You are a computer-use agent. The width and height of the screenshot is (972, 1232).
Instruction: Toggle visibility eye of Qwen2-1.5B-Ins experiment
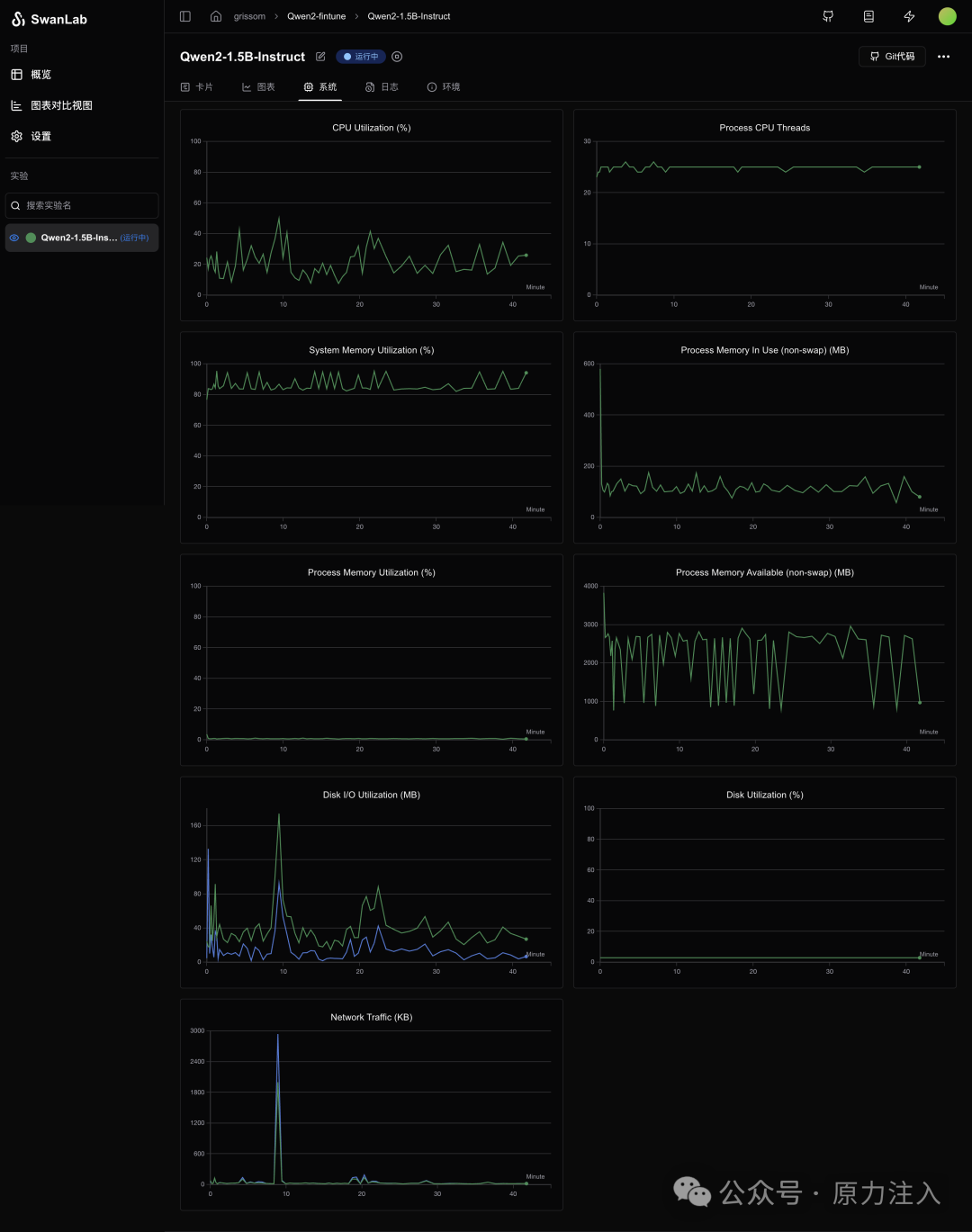pos(14,238)
